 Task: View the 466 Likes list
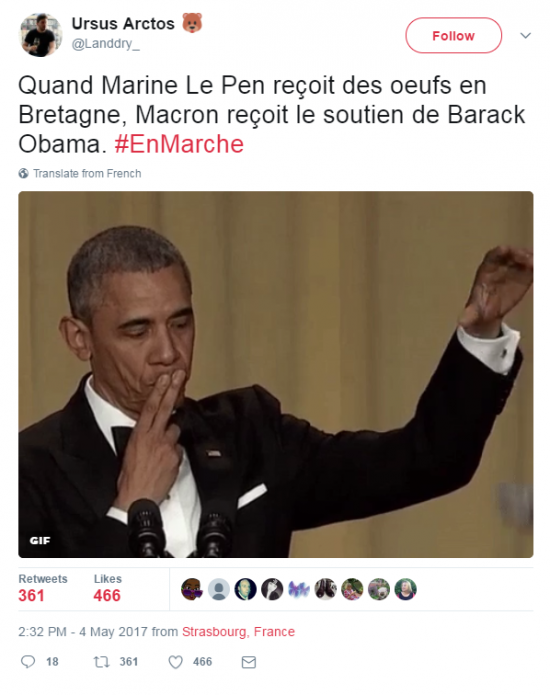[x=107, y=589]
